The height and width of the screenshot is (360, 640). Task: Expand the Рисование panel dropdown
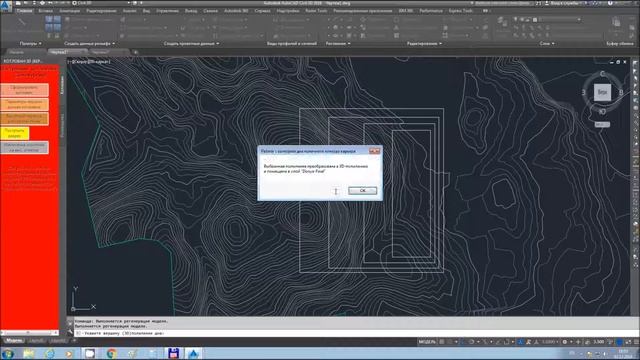[x=338, y=43]
